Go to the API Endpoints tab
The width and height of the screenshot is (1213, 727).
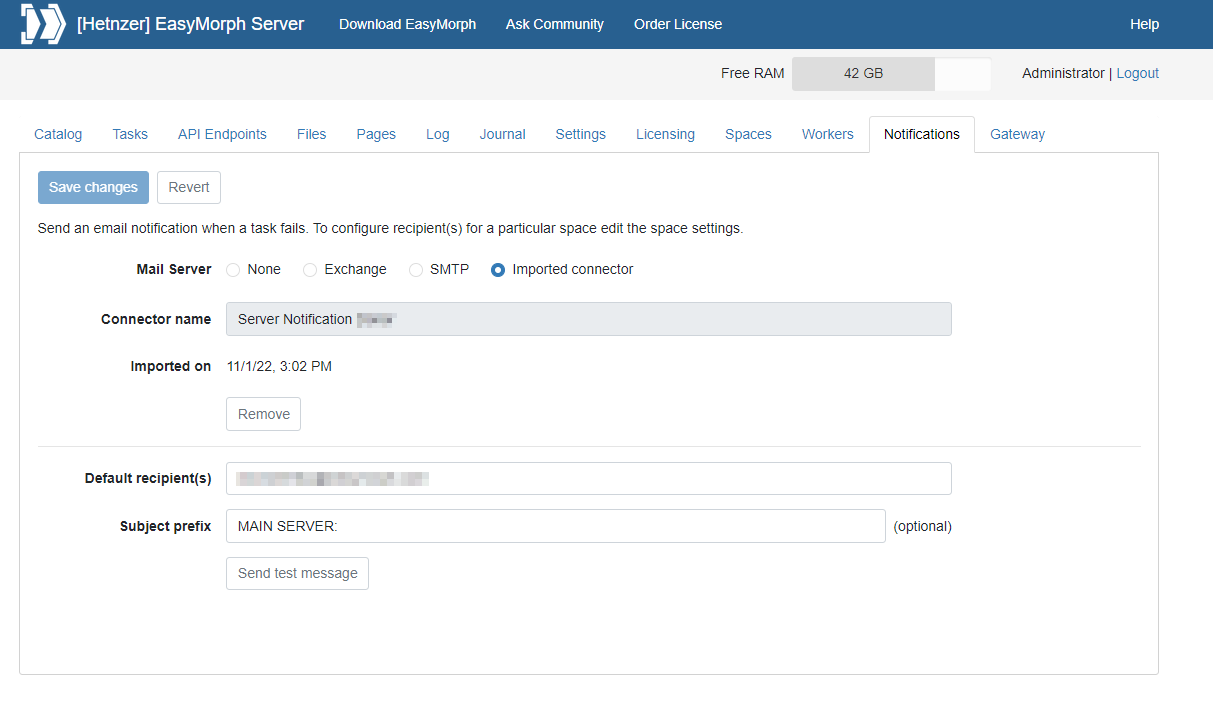pos(222,134)
